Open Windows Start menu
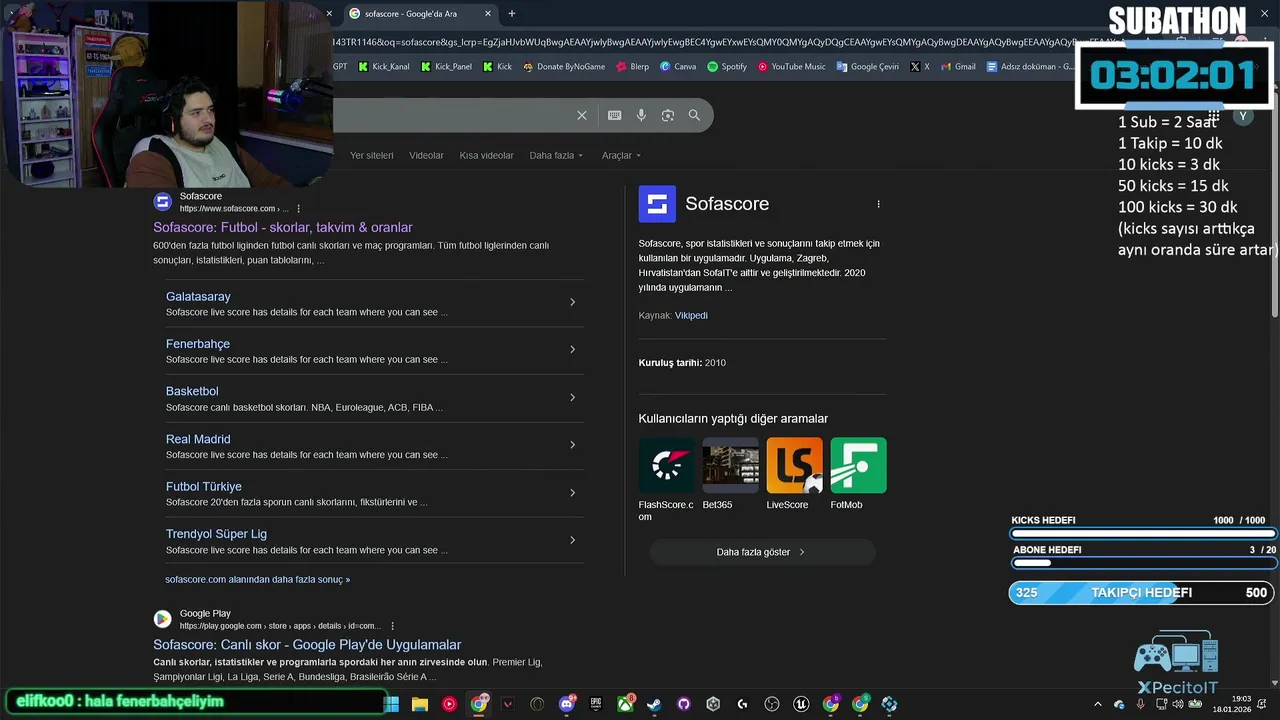Screen dimensions: 1280x720 point(391,704)
